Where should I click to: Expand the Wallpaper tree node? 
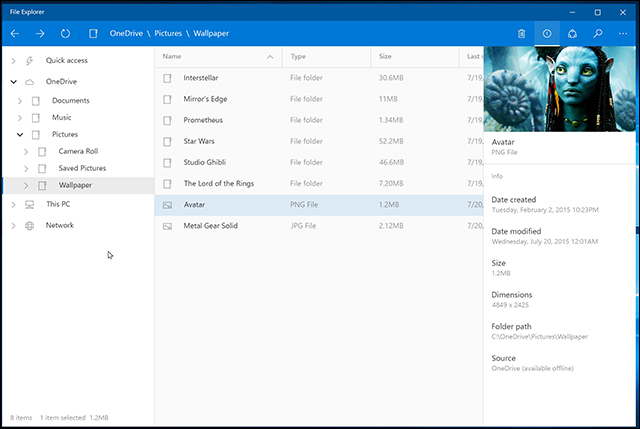pyautogui.click(x=26, y=186)
